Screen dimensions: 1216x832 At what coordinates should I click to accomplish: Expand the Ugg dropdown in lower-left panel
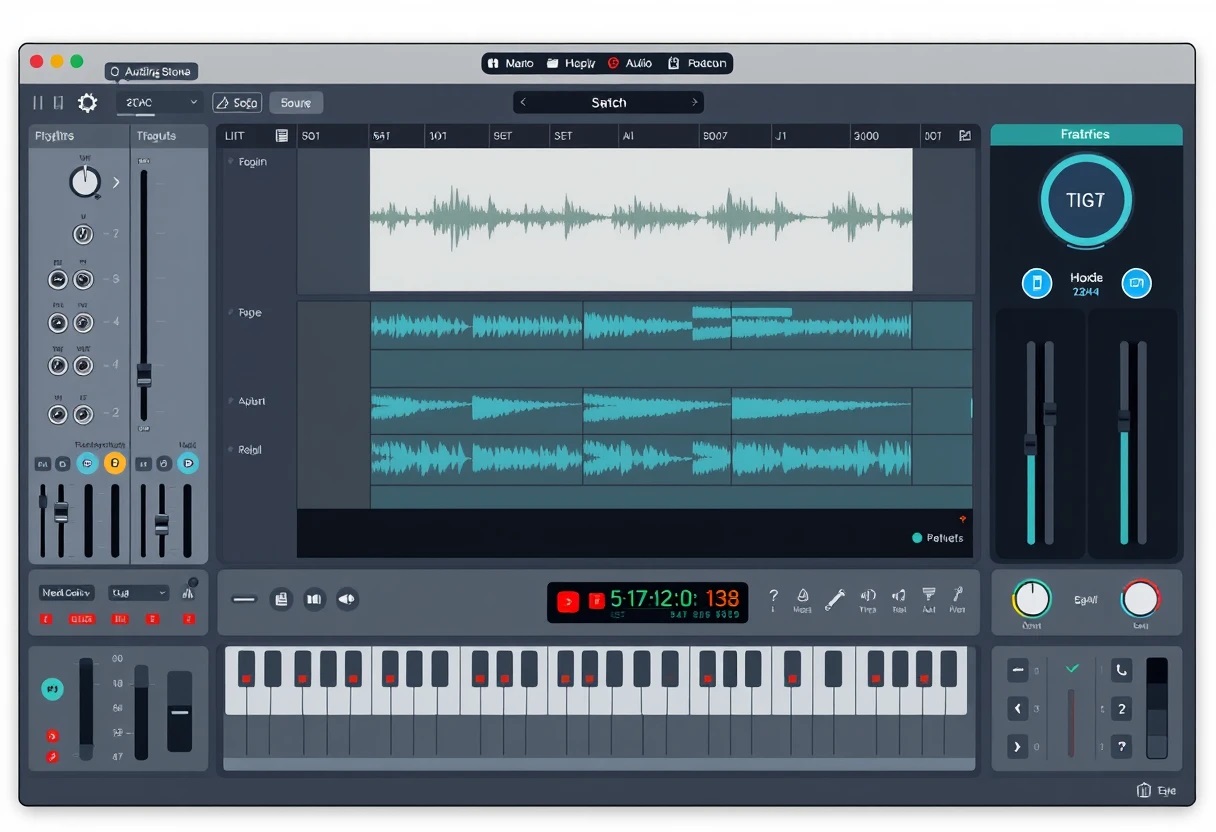pyautogui.click(x=138, y=593)
